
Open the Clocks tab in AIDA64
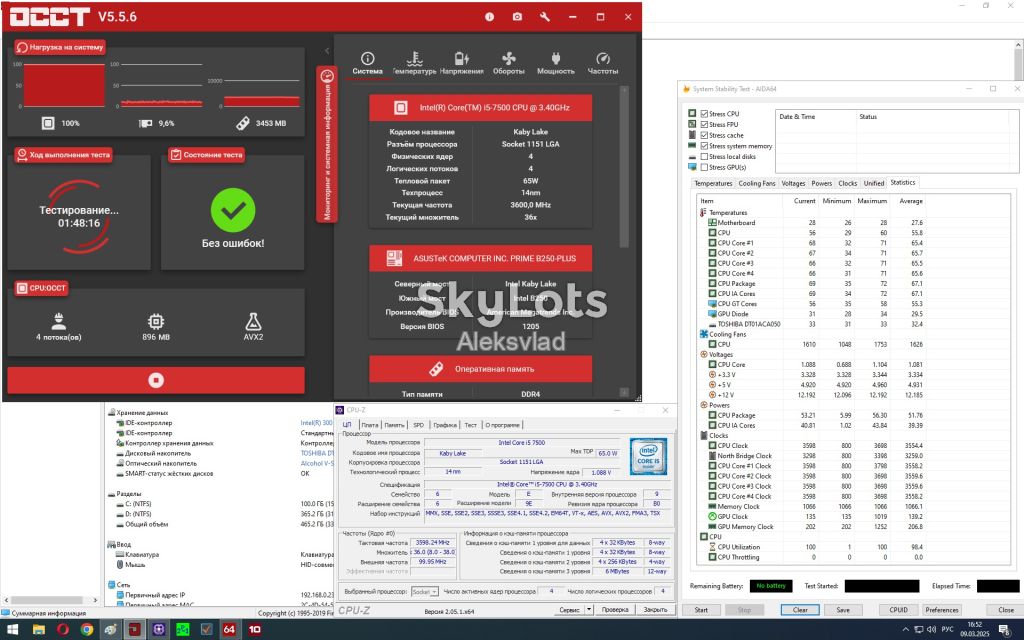tap(848, 184)
